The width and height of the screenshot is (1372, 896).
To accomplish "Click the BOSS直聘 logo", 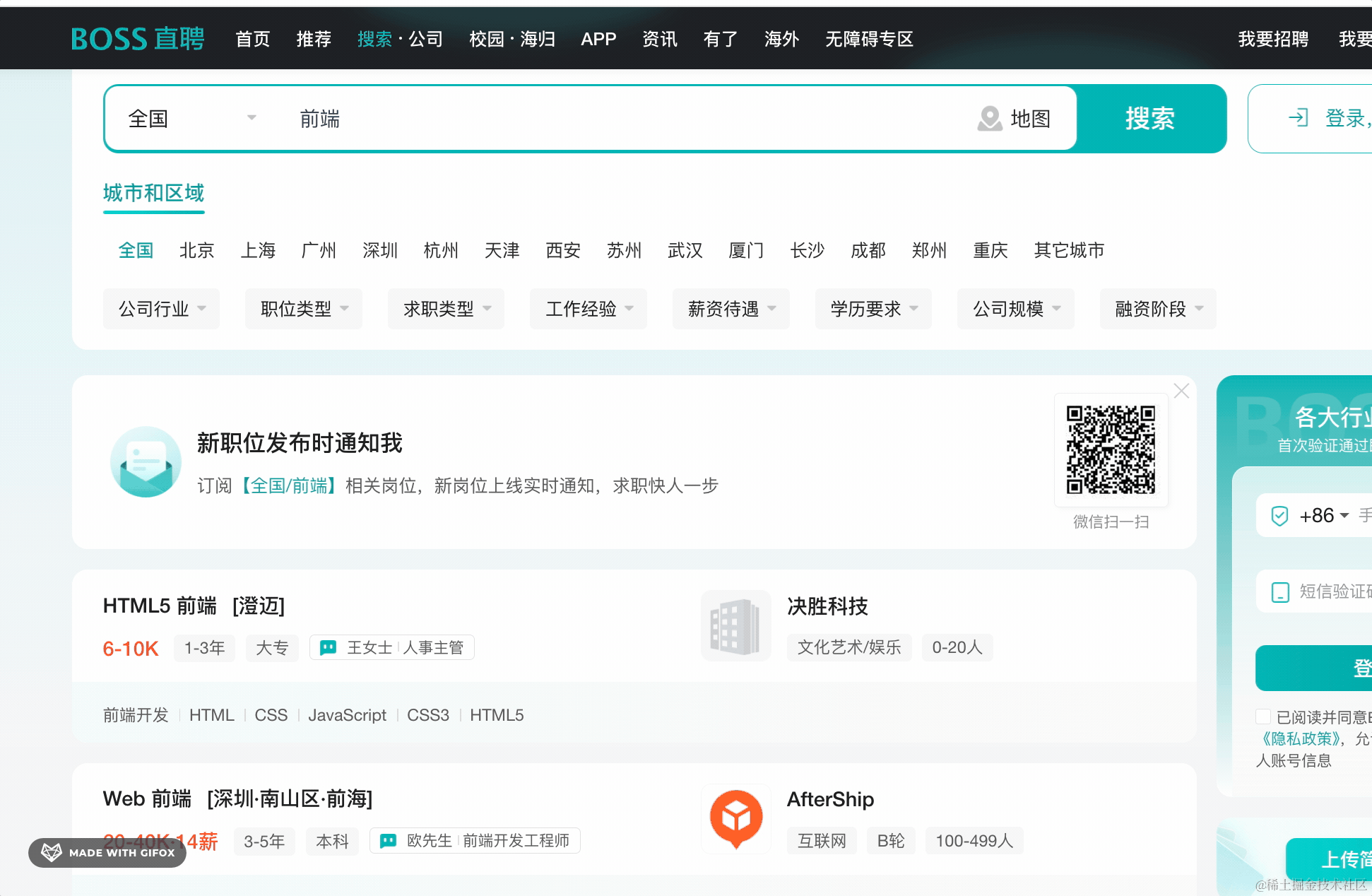I will coord(138,39).
